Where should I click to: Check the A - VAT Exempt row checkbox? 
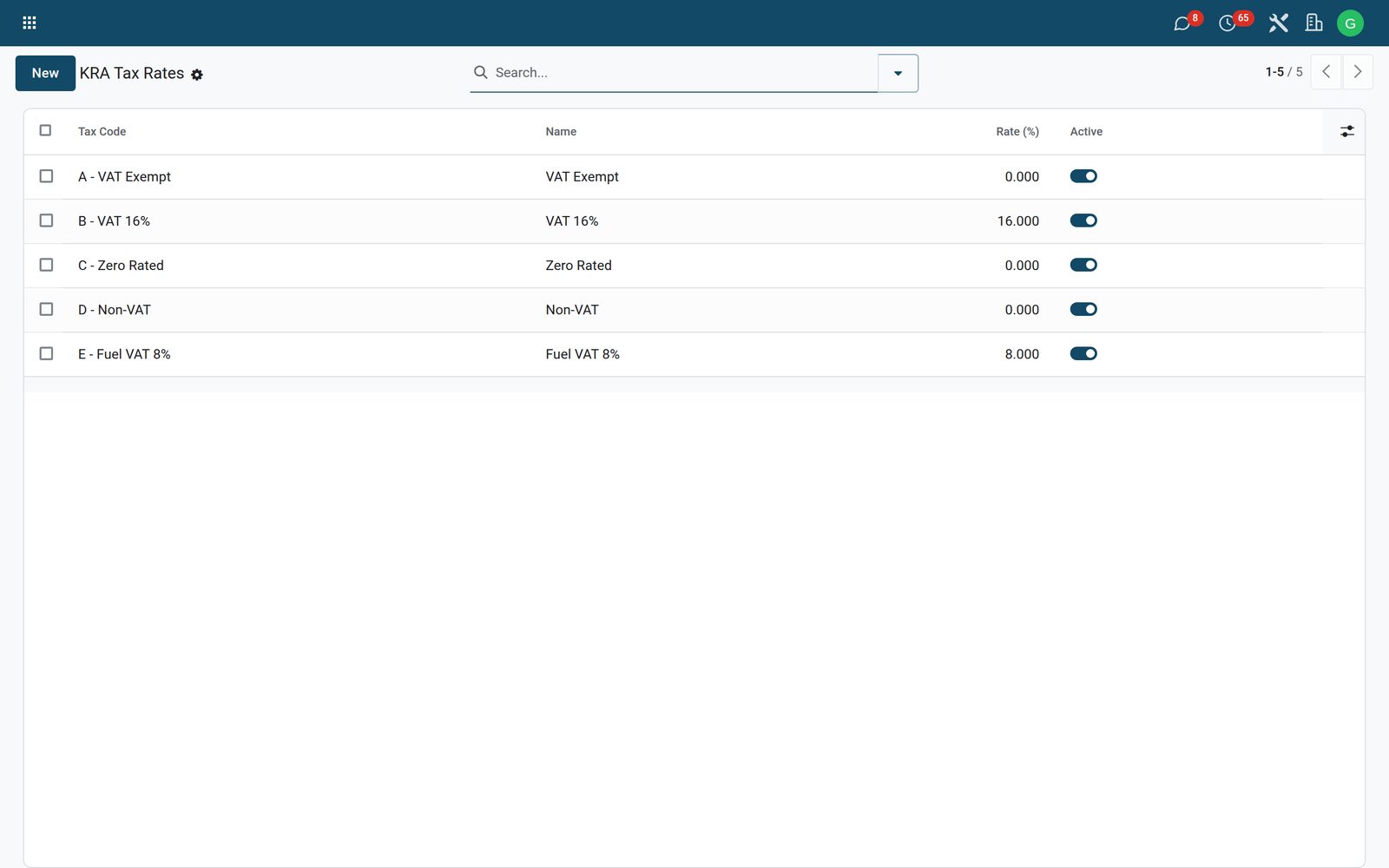(x=46, y=176)
